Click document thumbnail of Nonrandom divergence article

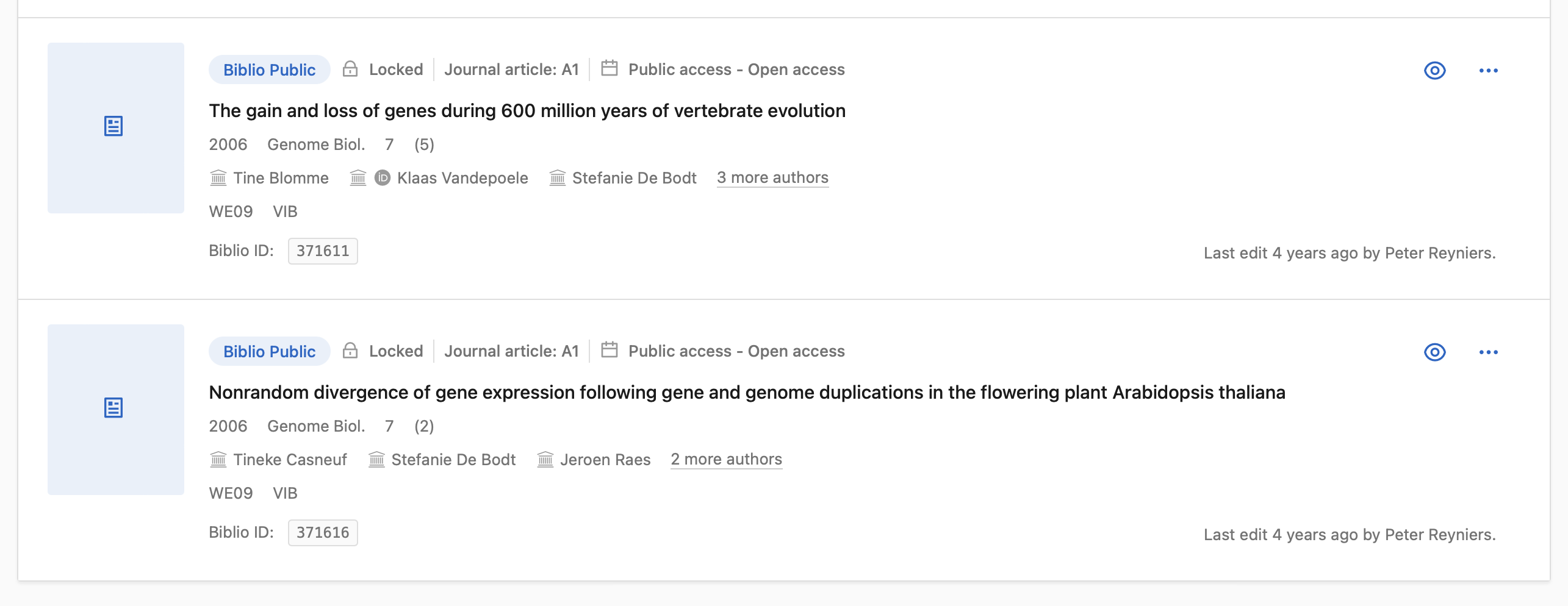(115, 409)
